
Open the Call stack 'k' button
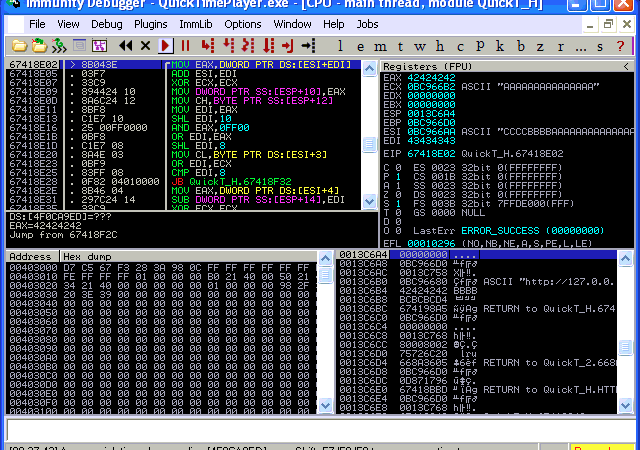[498, 46]
